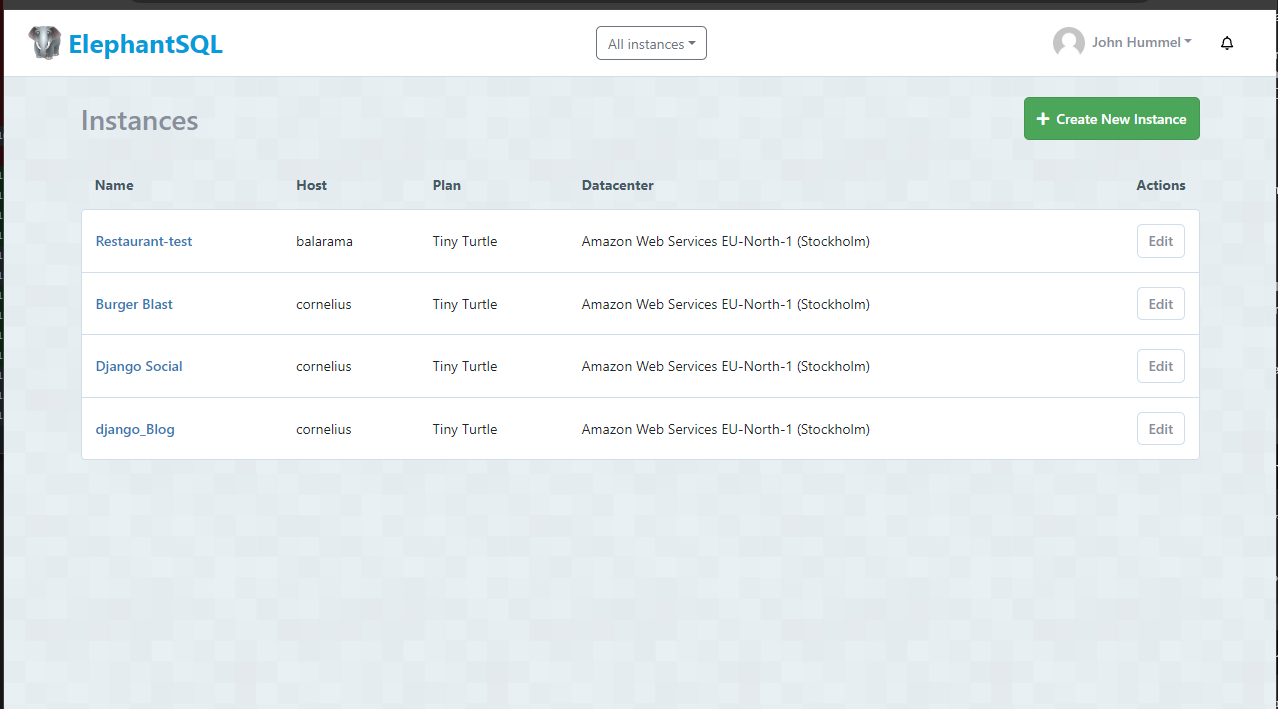
Task: Edit the Django Social instance
Action: pos(1160,366)
